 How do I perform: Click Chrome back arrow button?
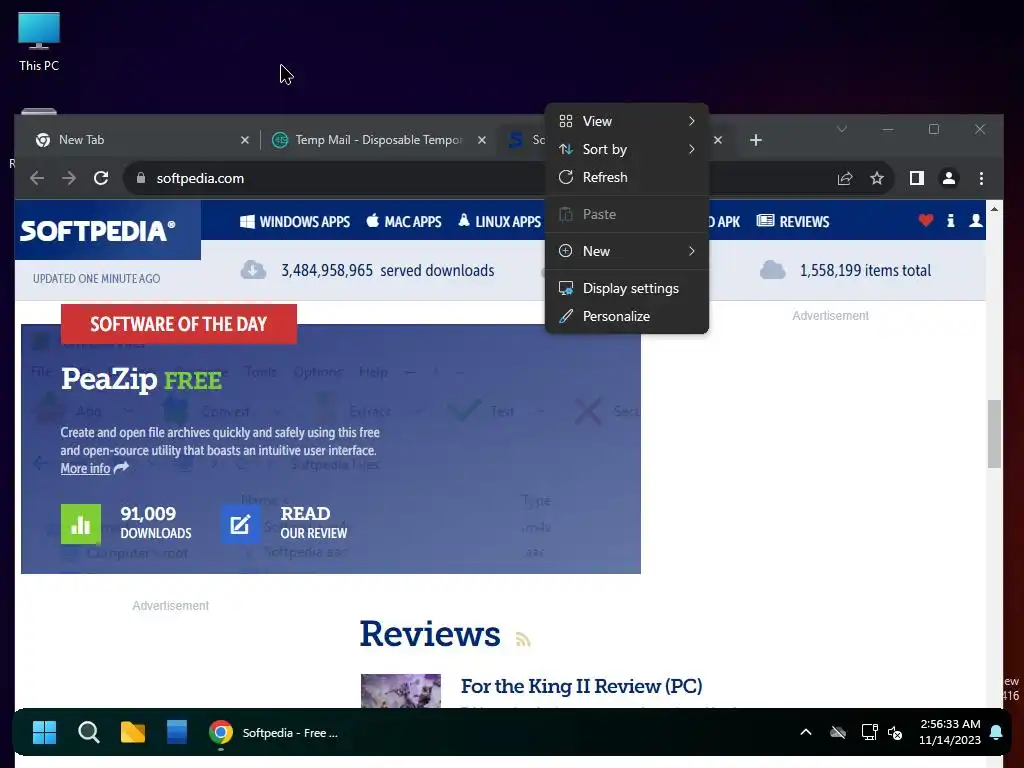[37, 178]
